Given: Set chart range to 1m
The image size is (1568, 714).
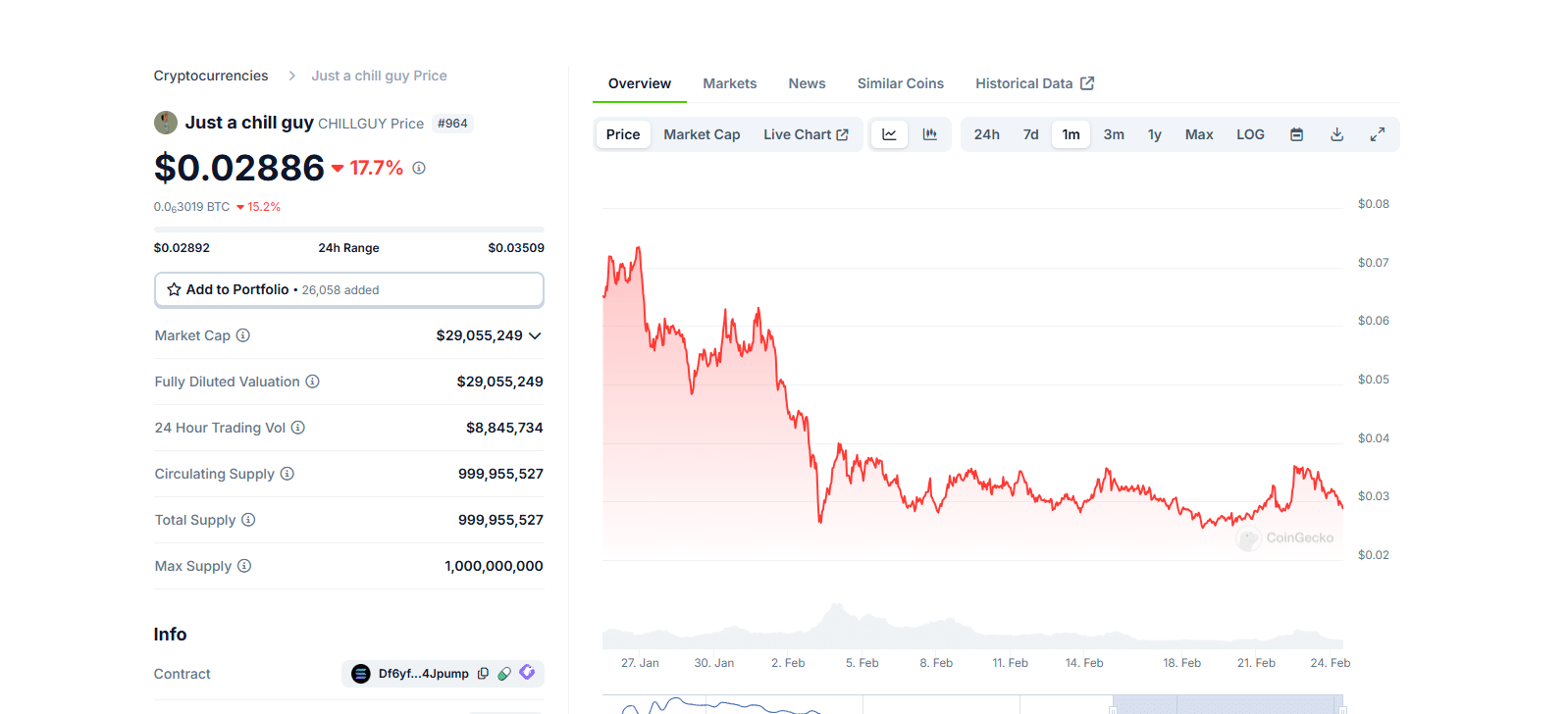Looking at the screenshot, I should (1071, 134).
